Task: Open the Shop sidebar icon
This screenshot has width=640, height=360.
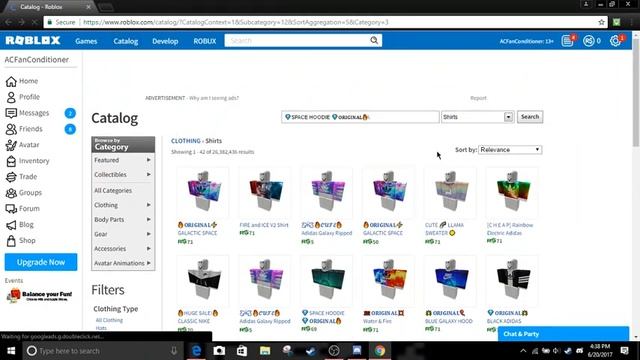Action: 11,240
